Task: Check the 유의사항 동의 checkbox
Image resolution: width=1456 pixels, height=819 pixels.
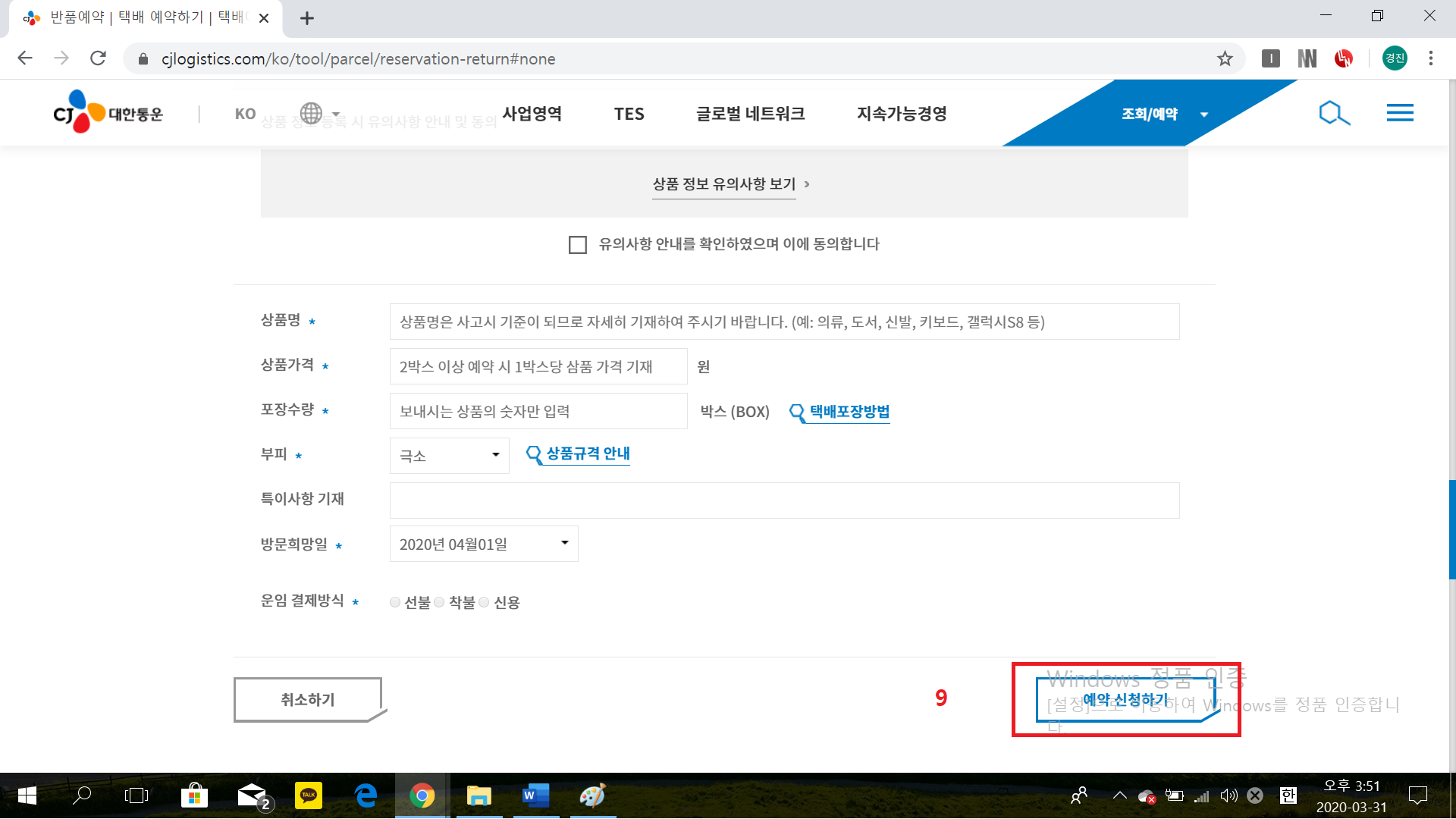Action: click(578, 245)
